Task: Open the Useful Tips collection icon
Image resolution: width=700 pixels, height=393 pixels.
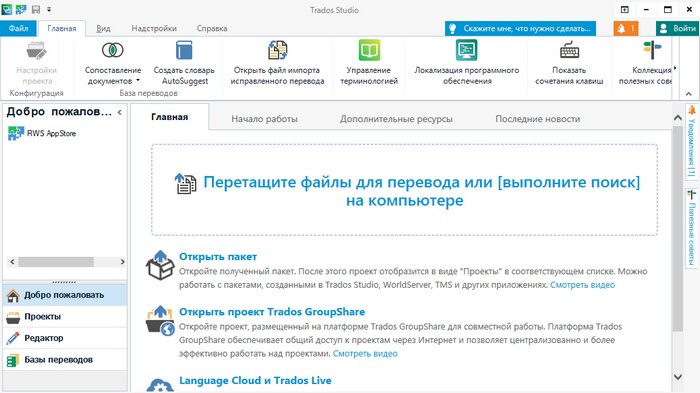Action: coord(652,50)
